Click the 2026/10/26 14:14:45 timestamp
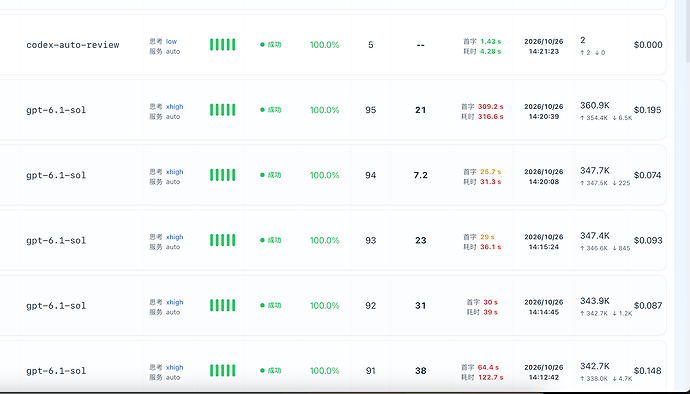Image resolution: width=690 pixels, height=394 pixels. point(544,307)
